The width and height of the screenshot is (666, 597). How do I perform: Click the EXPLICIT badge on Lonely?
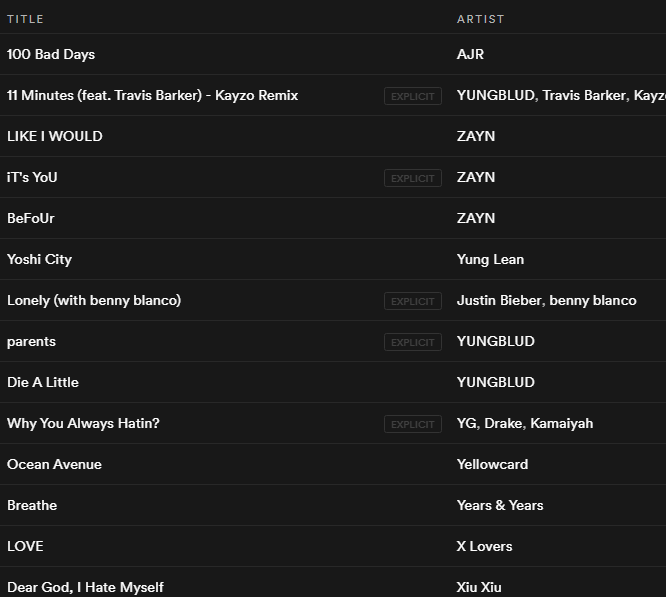413,301
